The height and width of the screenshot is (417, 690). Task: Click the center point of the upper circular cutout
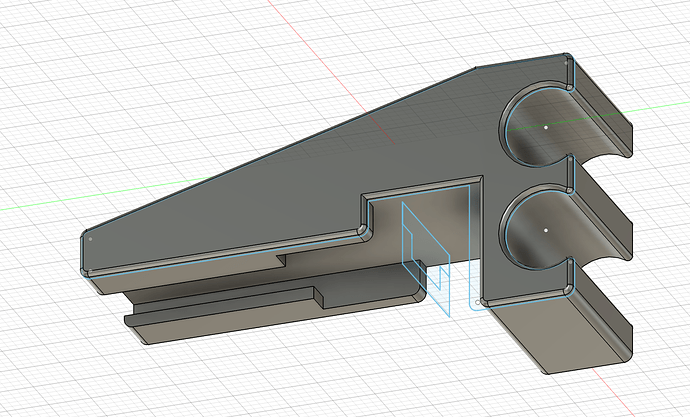546,128
